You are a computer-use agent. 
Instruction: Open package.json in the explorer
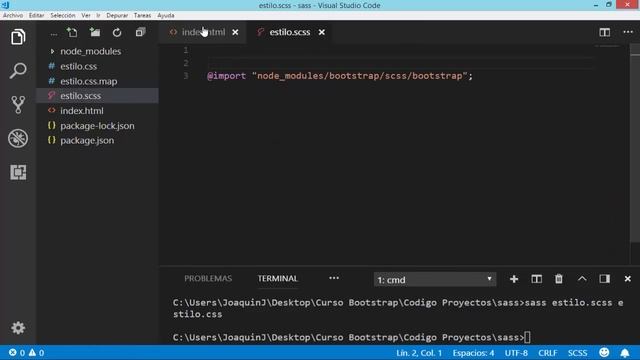pyautogui.click(x=87, y=140)
